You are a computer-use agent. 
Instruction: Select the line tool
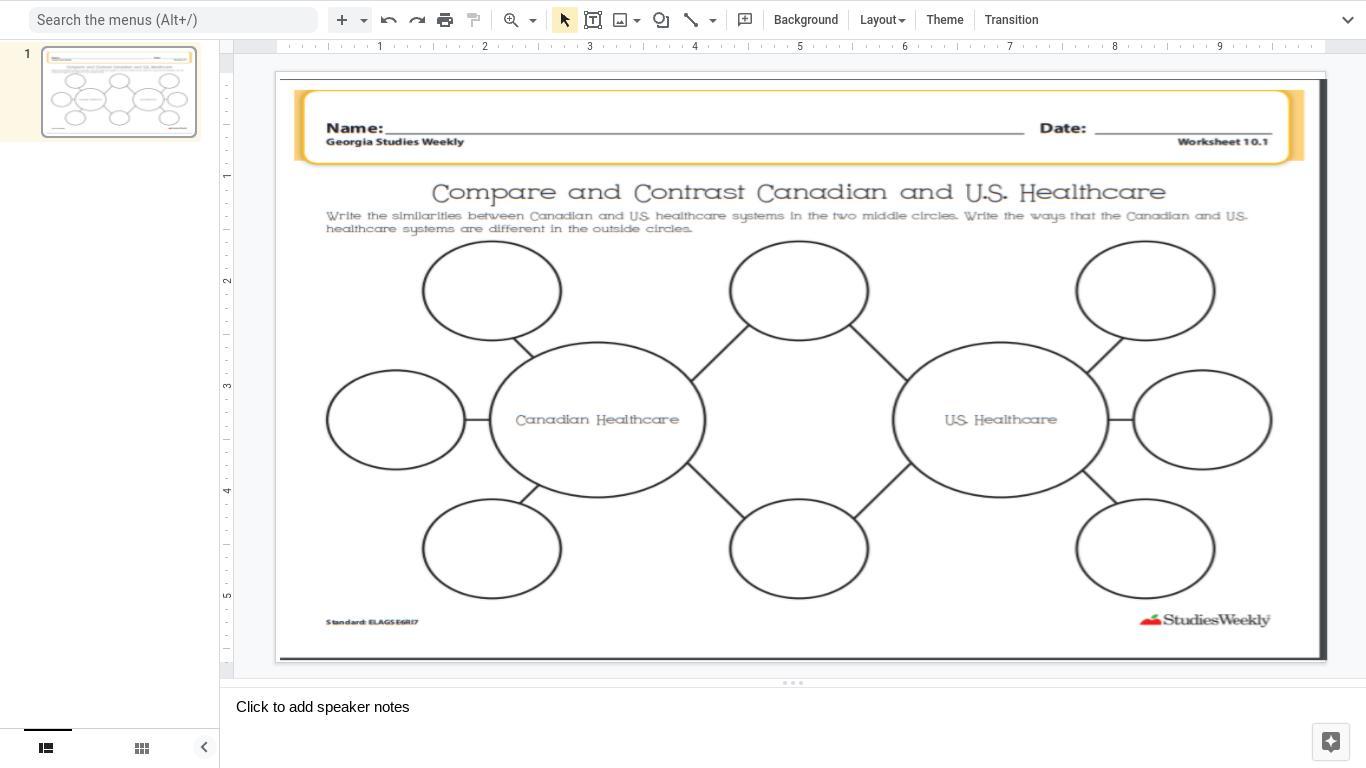pyautogui.click(x=691, y=20)
